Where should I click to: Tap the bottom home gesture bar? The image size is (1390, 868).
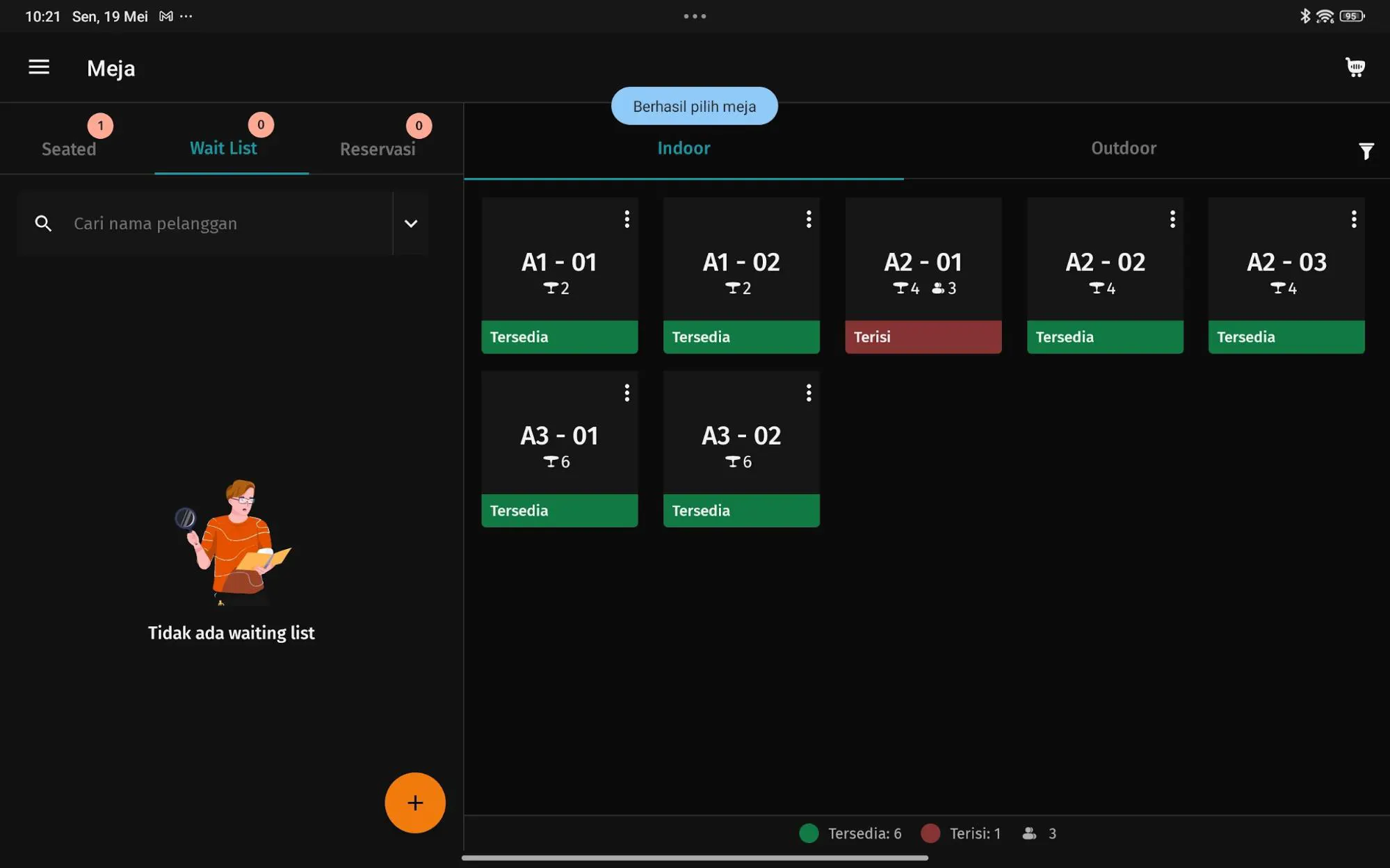coord(695,858)
